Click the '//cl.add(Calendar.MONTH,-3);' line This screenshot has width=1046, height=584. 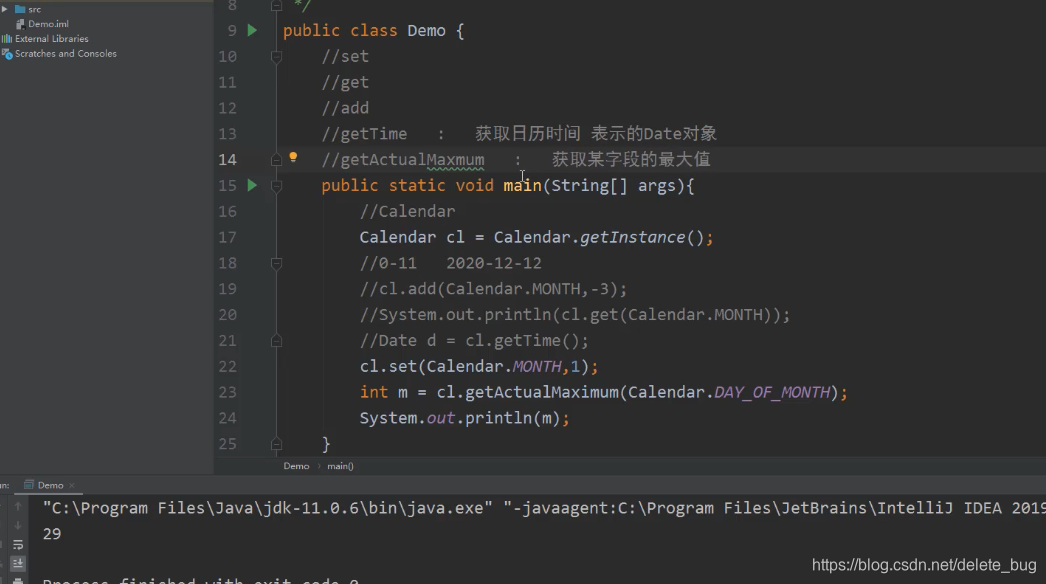[494, 289]
